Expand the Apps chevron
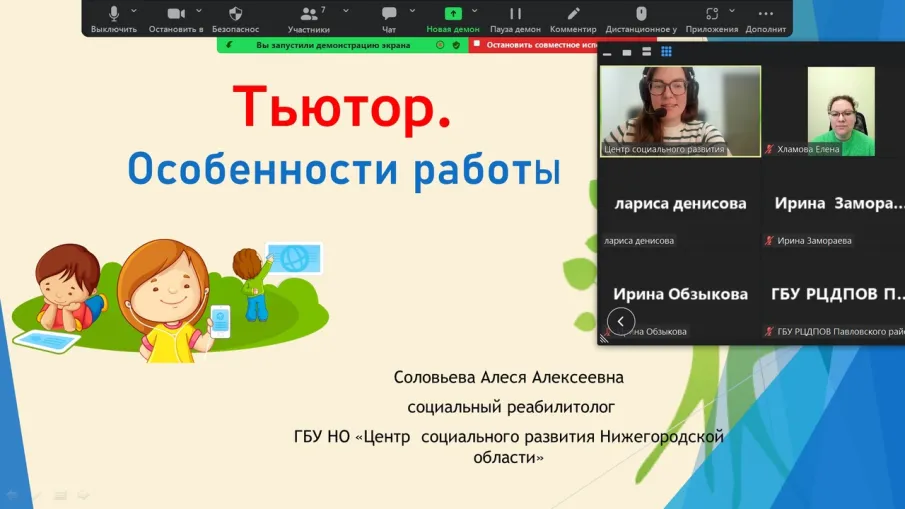Image resolution: width=905 pixels, height=509 pixels. click(732, 10)
